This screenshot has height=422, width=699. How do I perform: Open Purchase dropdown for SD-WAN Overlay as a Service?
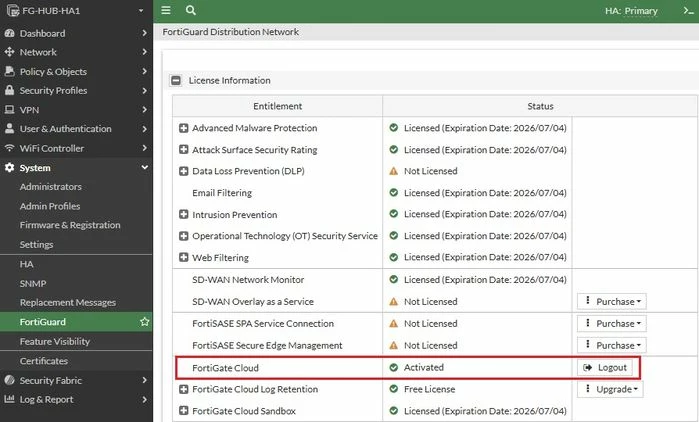(612, 301)
